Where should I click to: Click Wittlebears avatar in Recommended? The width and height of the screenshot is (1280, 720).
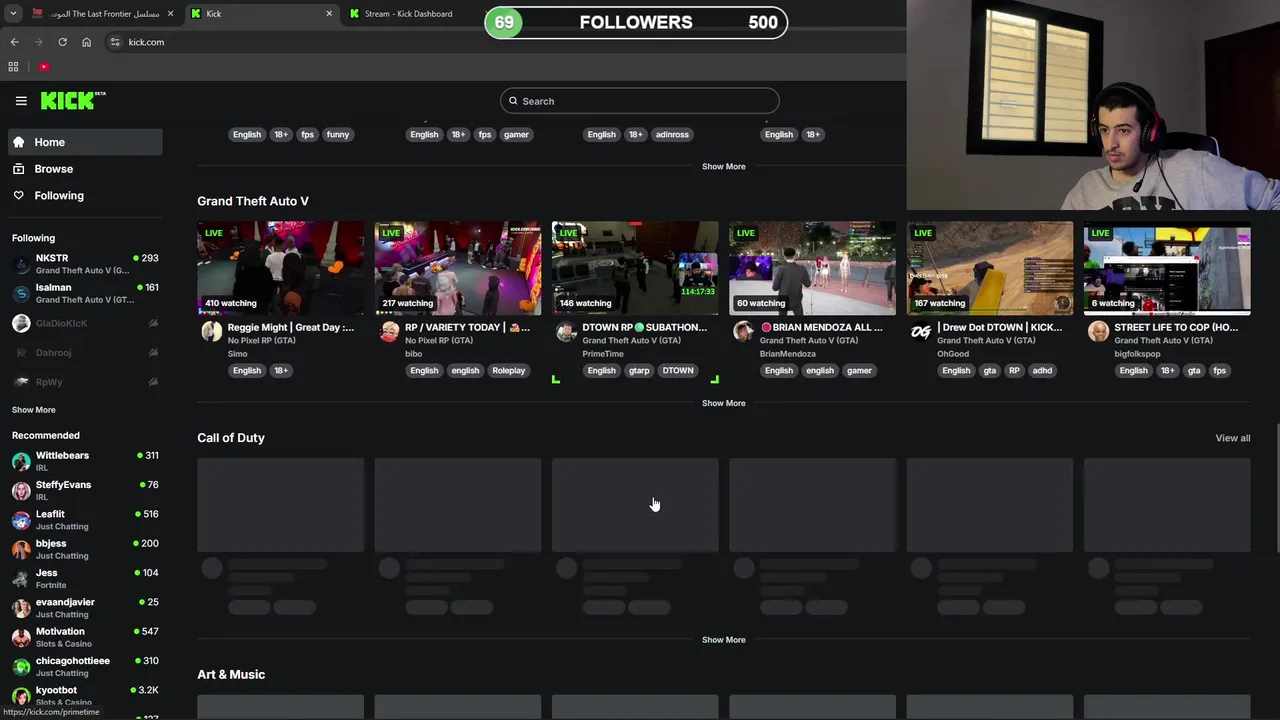click(x=21, y=462)
